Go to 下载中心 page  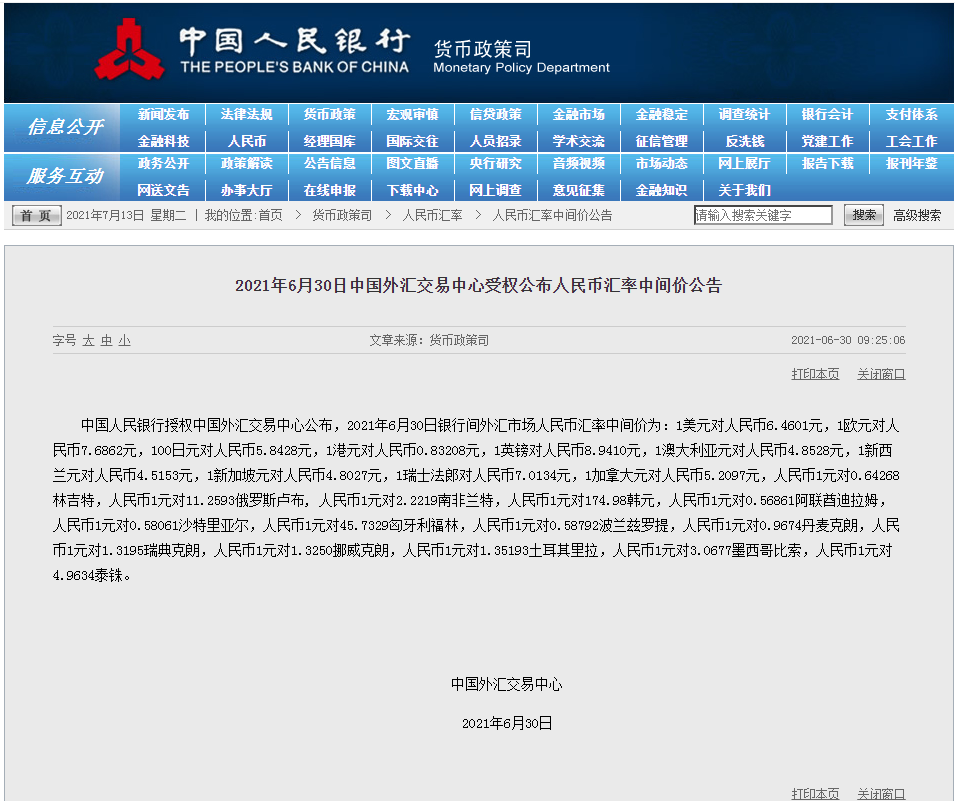(412, 191)
